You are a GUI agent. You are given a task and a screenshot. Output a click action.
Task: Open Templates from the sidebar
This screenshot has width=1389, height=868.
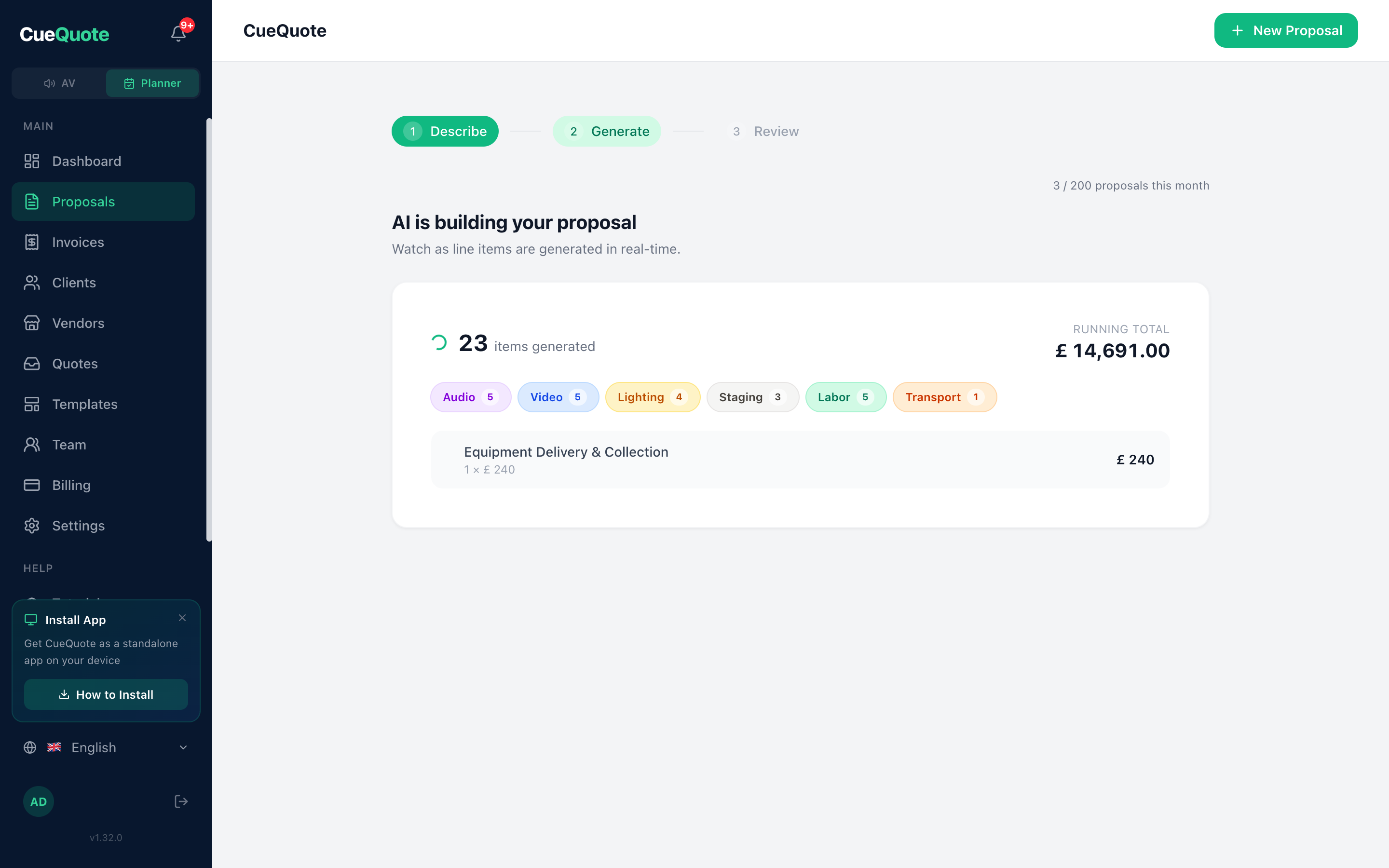pyautogui.click(x=103, y=404)
